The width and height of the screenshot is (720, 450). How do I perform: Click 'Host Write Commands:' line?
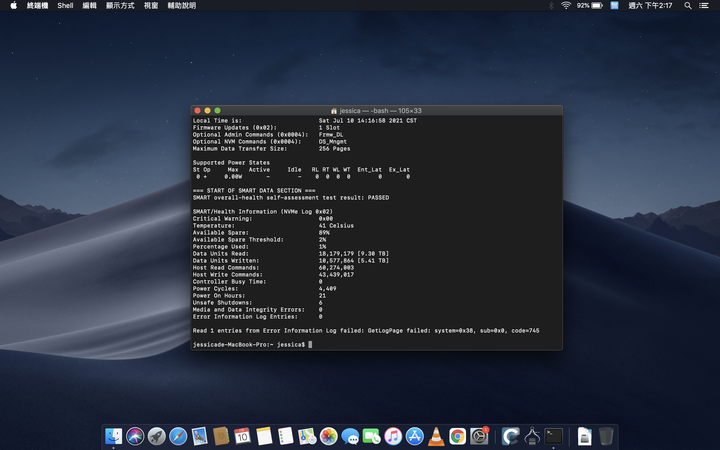pos(273,275)
